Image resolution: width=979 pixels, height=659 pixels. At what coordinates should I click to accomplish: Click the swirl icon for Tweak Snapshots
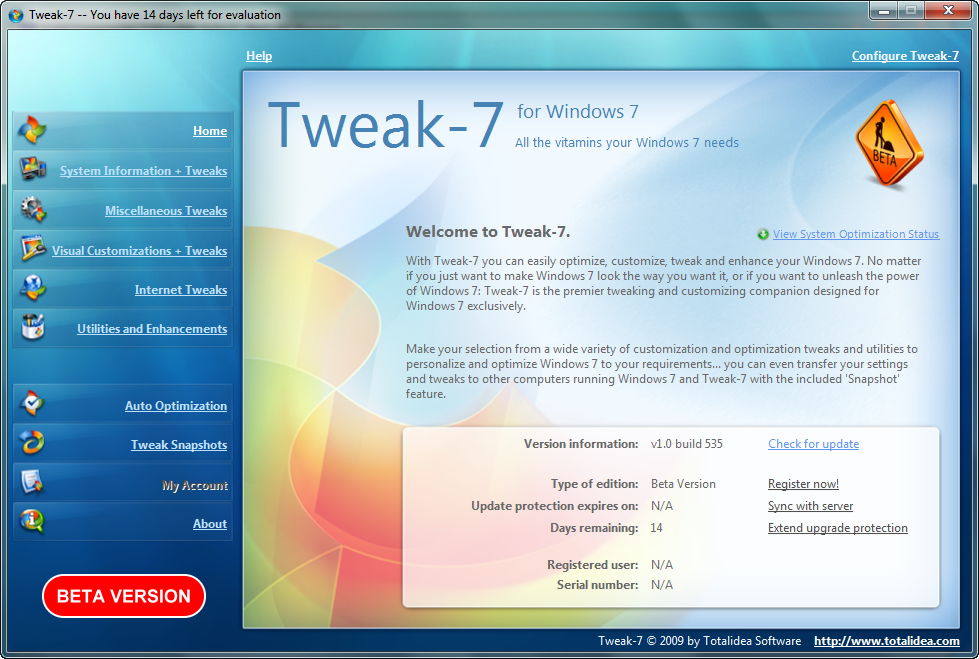point(32,442)
